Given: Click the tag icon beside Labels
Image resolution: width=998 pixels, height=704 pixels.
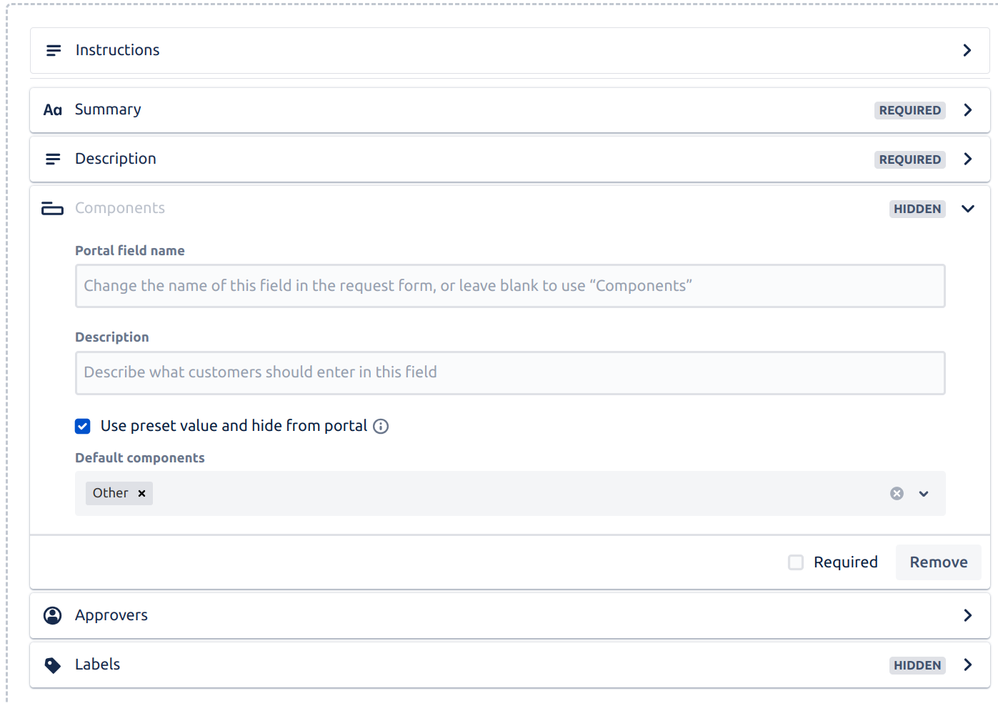Looking at the screenshot, I should [x=52, y=664].
